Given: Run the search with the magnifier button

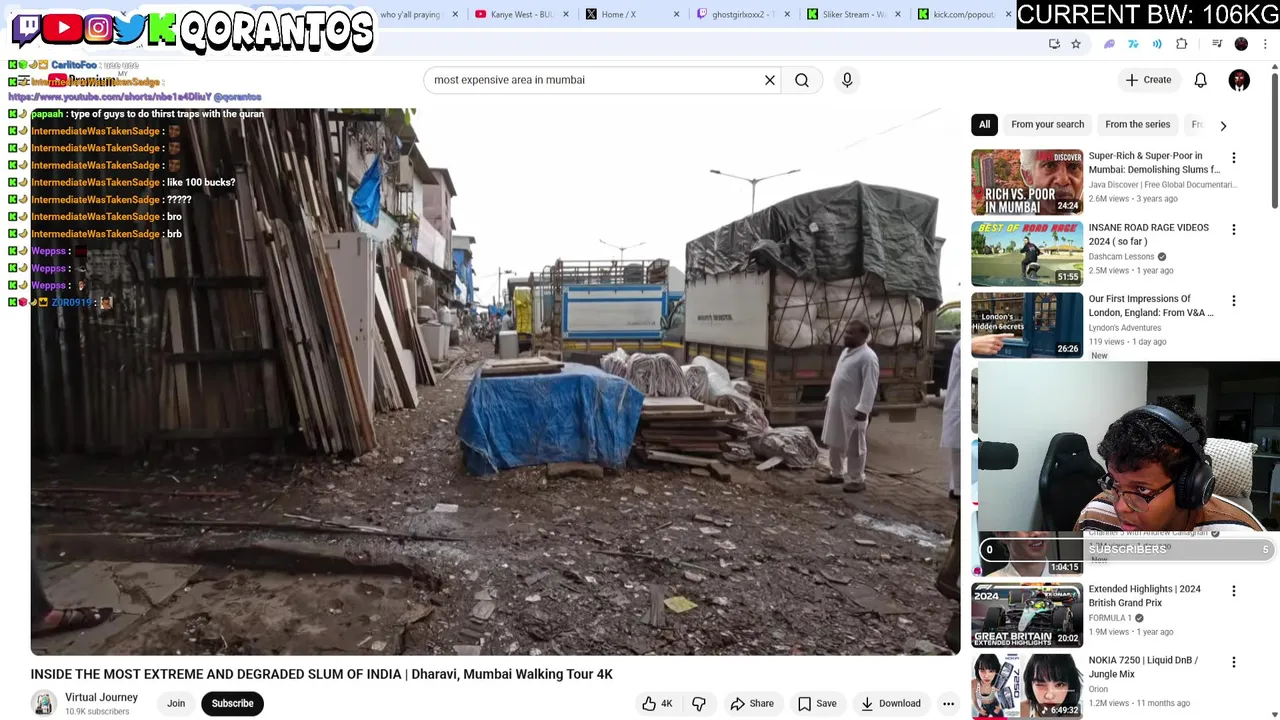Looking at the screenshot, I should coord(802,80).
